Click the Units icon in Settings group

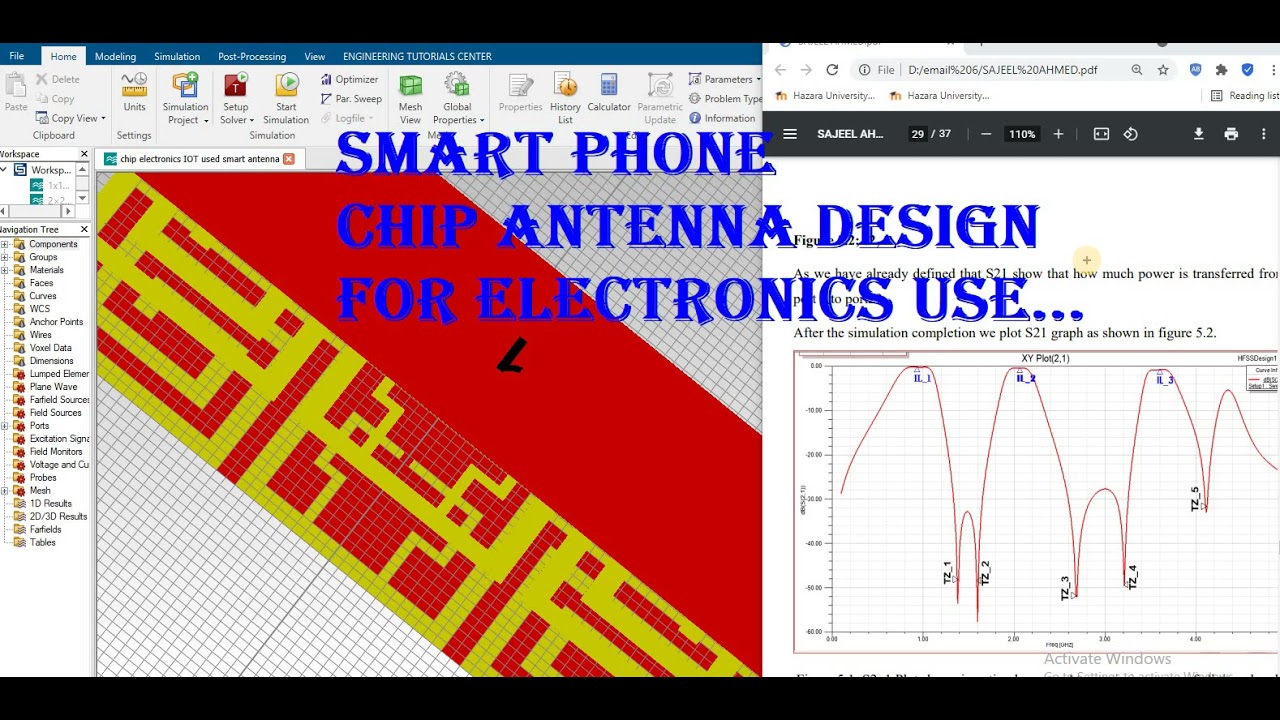(x=134, y=92)
